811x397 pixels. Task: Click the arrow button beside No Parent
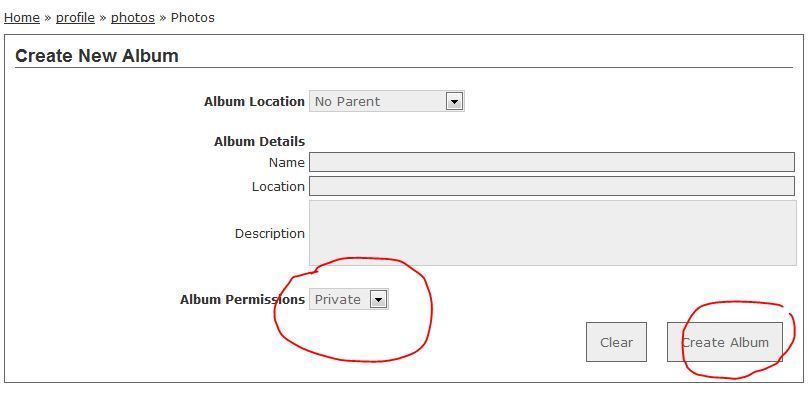pos(454,101)
